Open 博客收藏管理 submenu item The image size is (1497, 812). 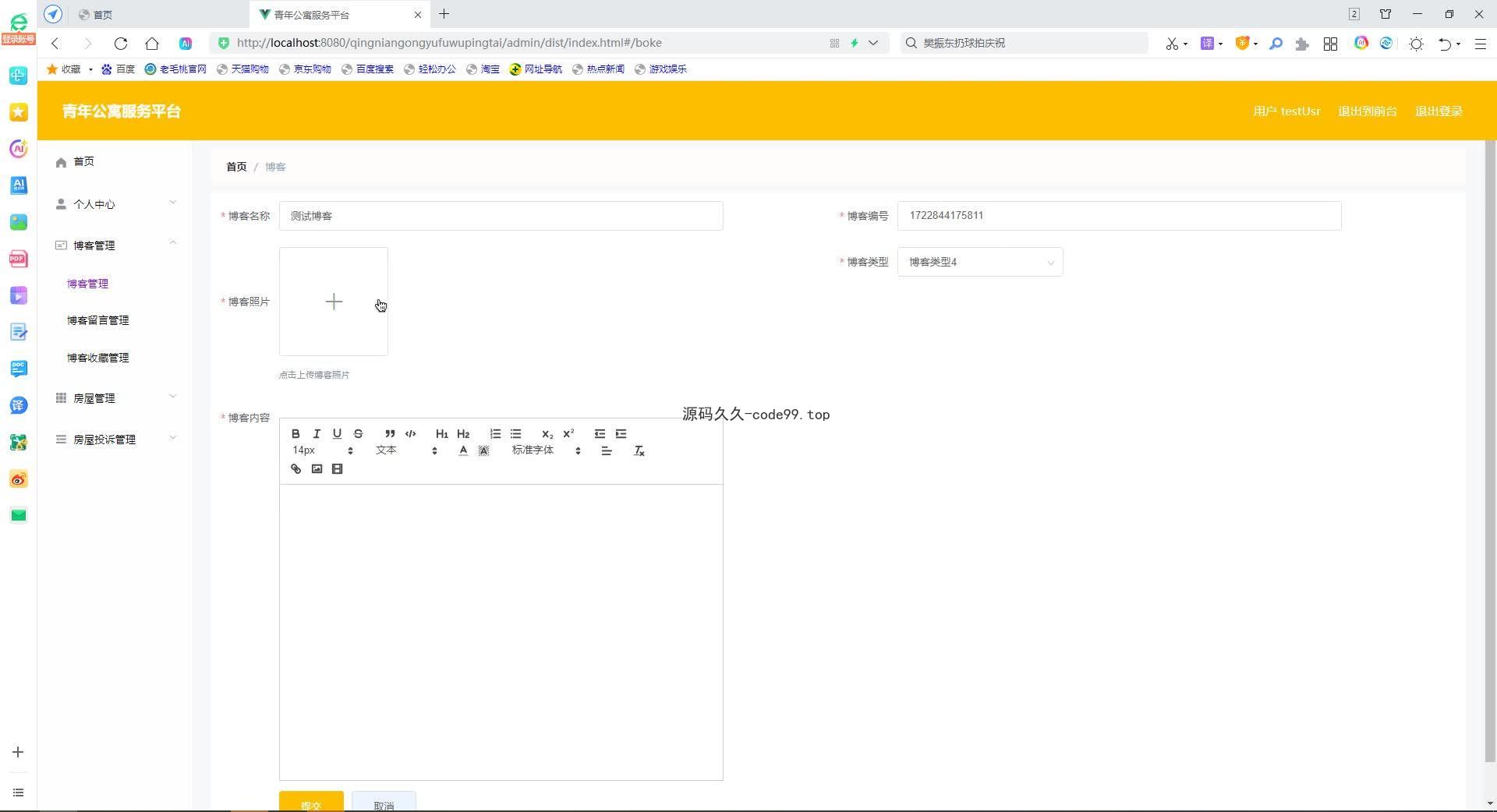point(97,358)
